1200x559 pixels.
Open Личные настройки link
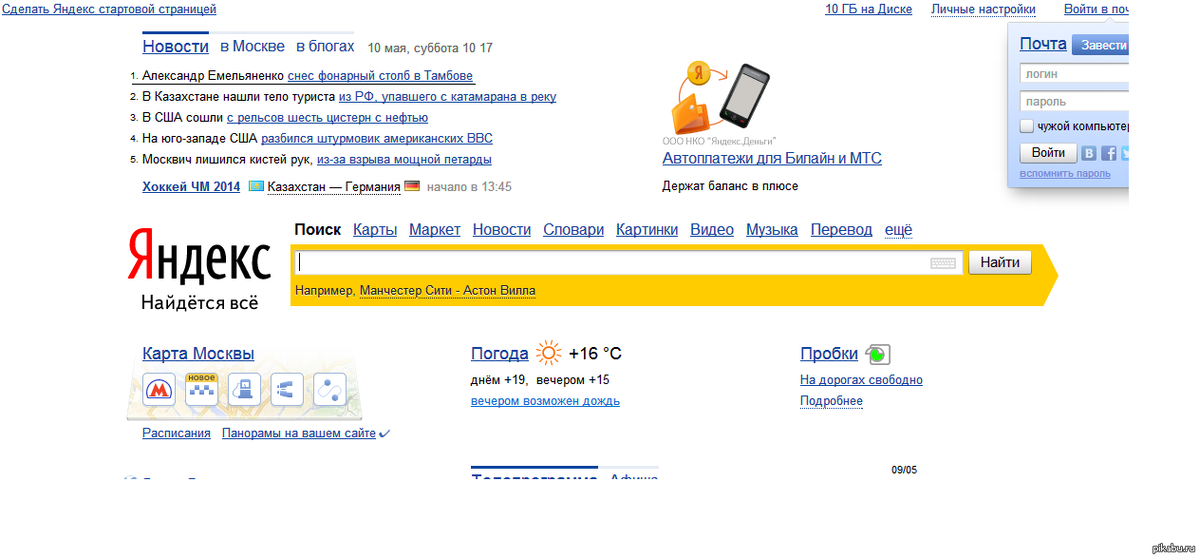click(983, 9)
